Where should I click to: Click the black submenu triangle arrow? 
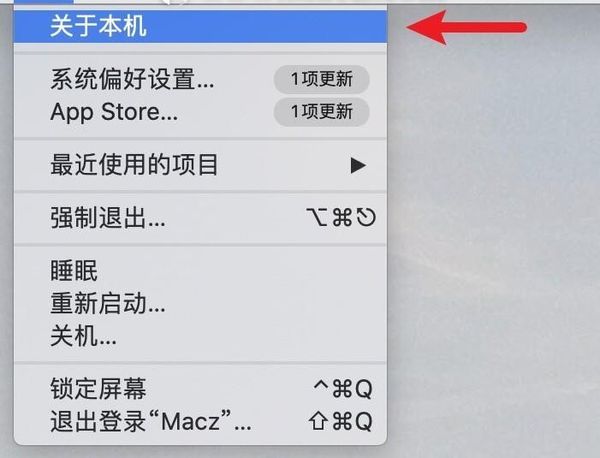pyautogui.click(x=358, y=166)
